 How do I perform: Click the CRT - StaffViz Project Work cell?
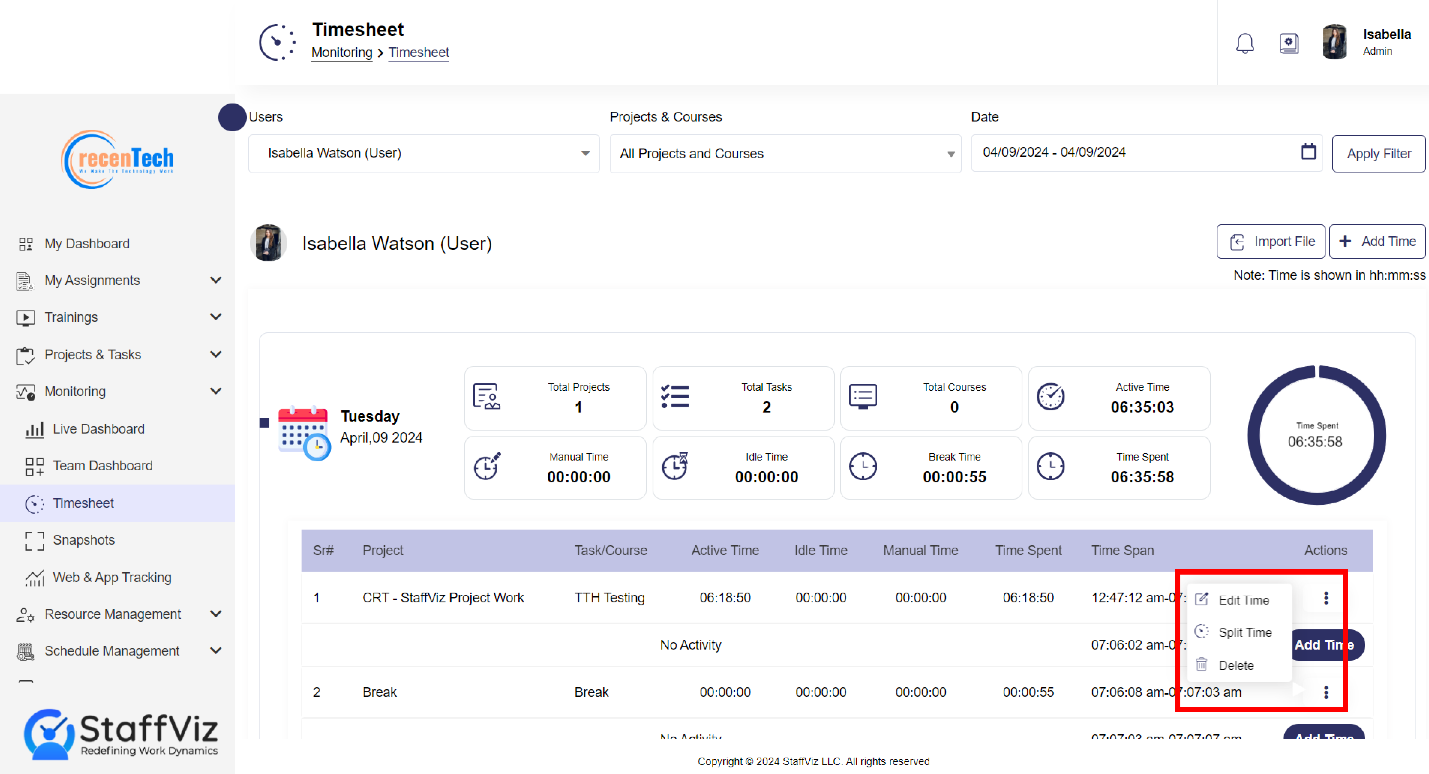tap(443, 598)
